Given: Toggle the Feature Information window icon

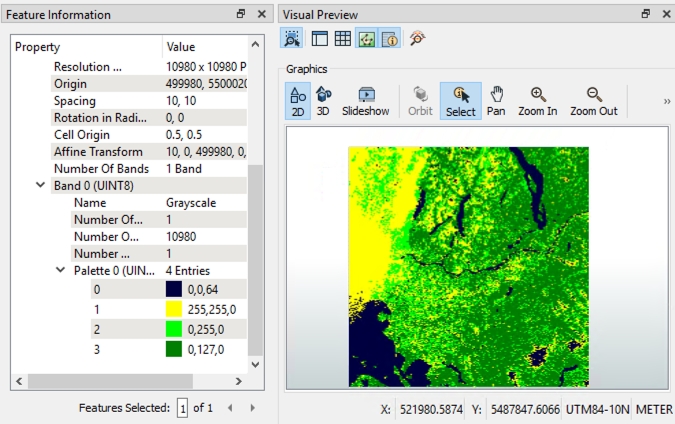Looking at the screenshot, I should 390,39.
